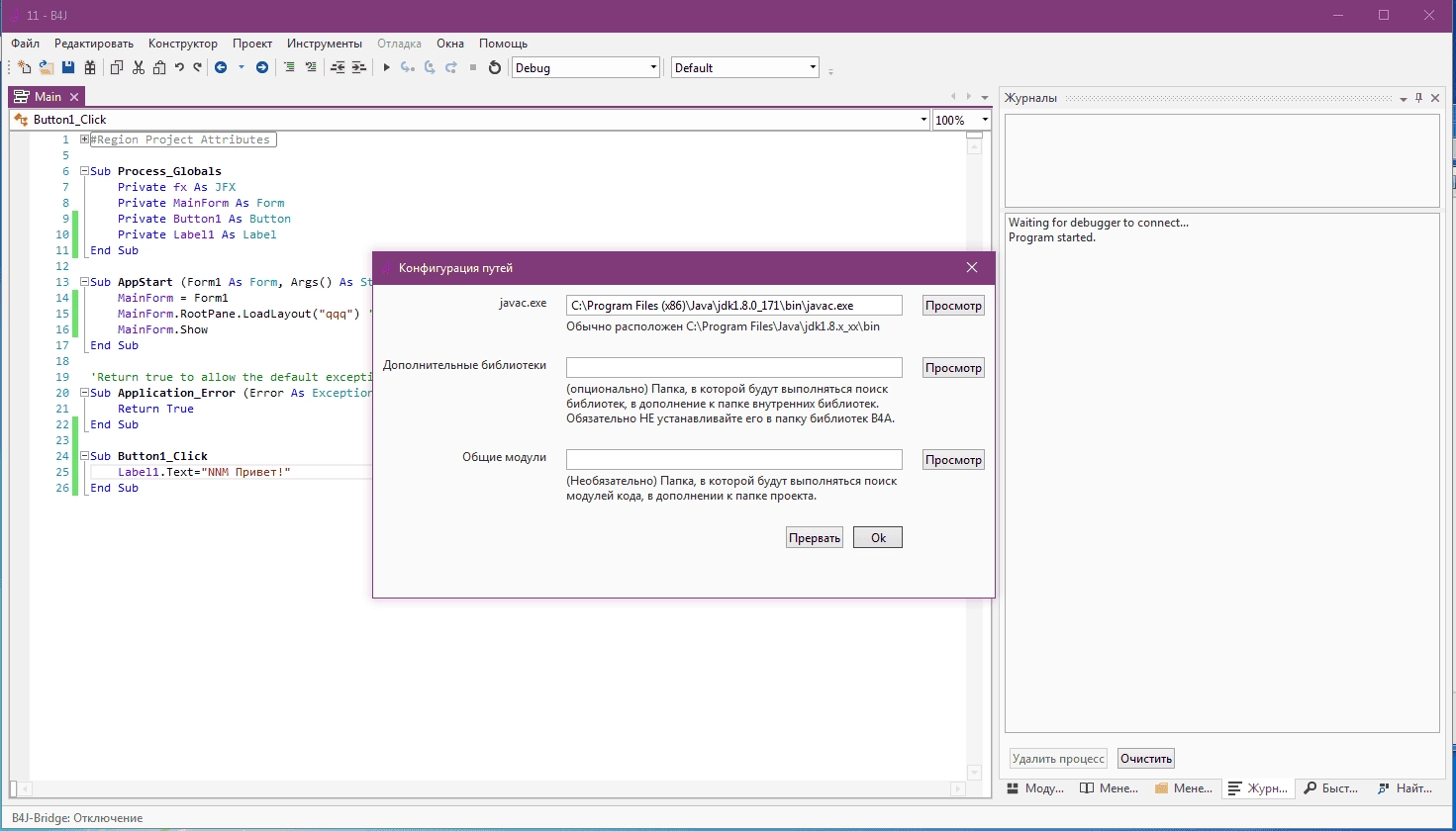1456x831 pixels.
Task: Switch to the Моду... bottom panel tab
Action: click(1036, 788)
